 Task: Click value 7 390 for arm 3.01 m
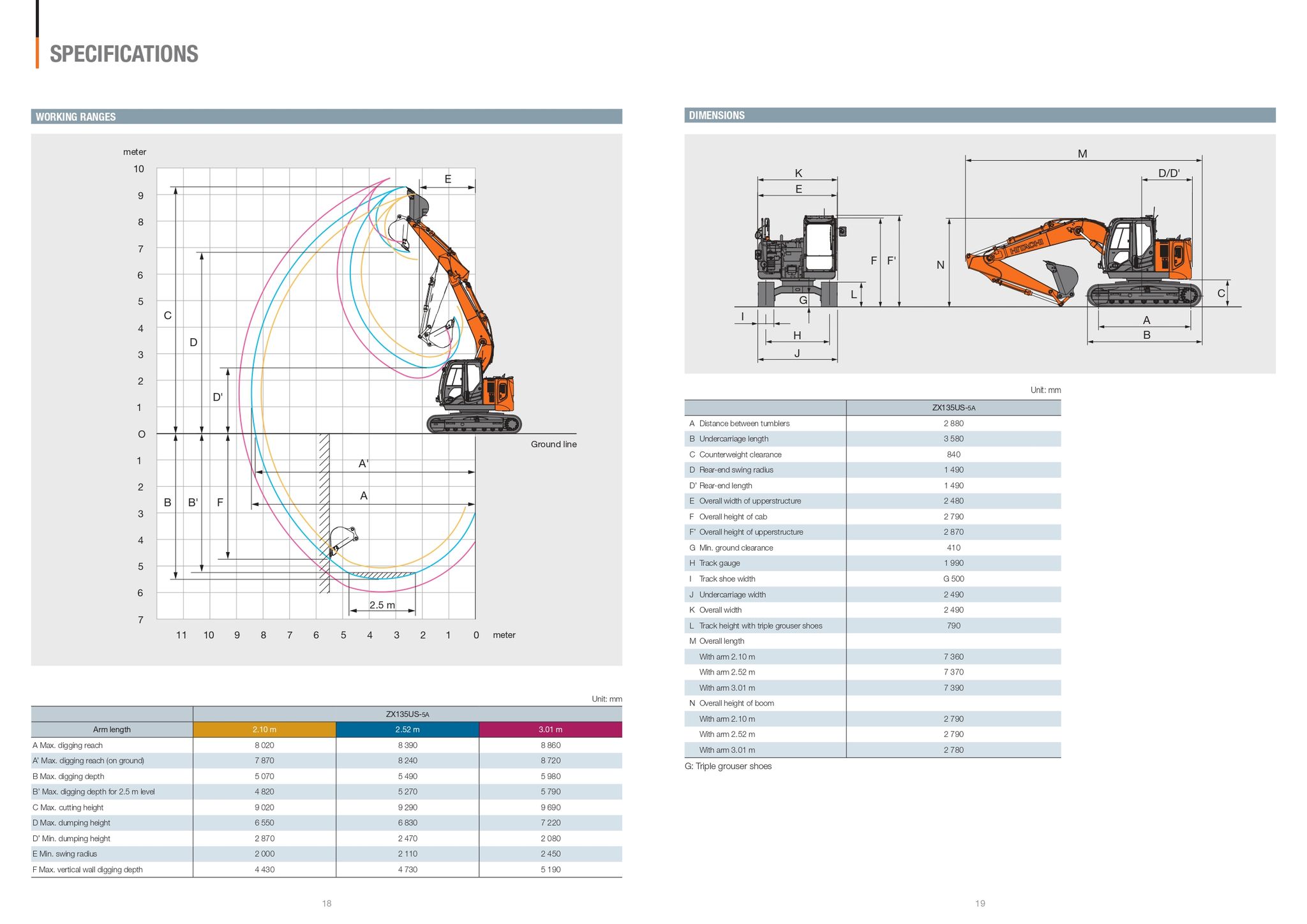(x=953, y=688)
